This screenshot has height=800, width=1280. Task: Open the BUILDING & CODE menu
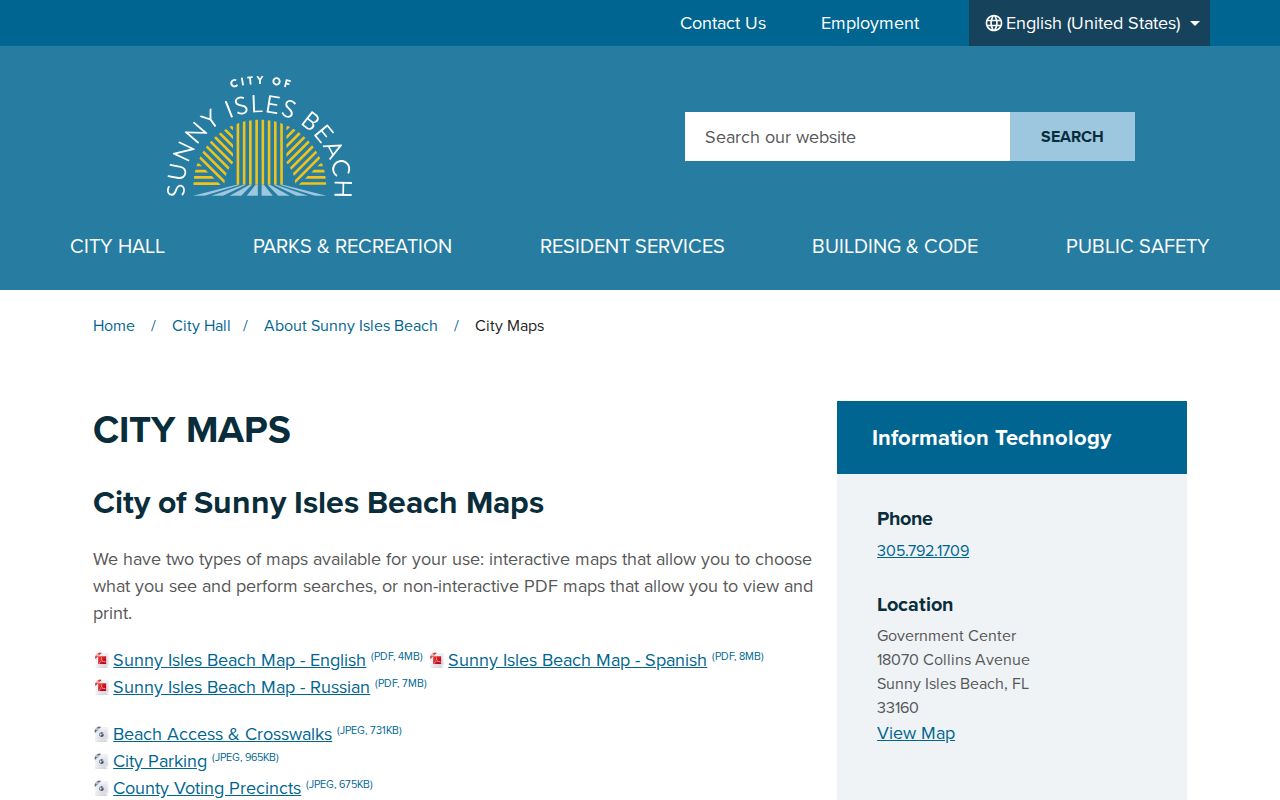pyautogui.click(x=895, y=246)
